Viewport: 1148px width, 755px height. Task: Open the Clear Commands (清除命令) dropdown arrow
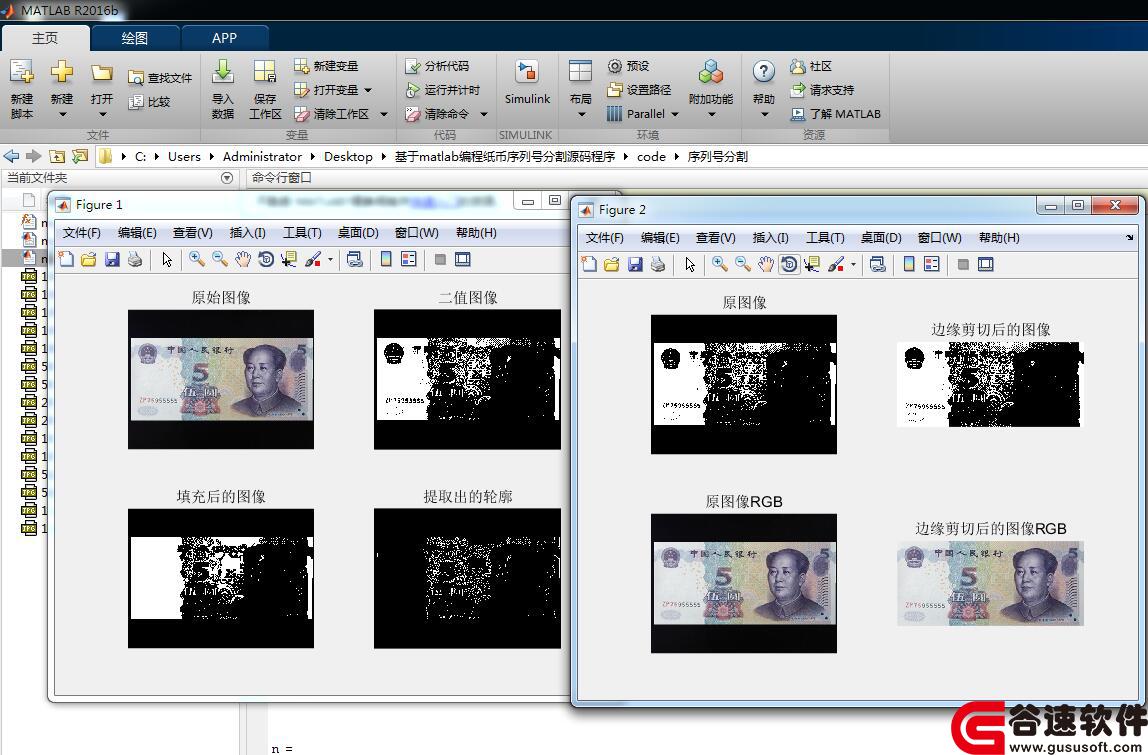[x=484, y=114]
